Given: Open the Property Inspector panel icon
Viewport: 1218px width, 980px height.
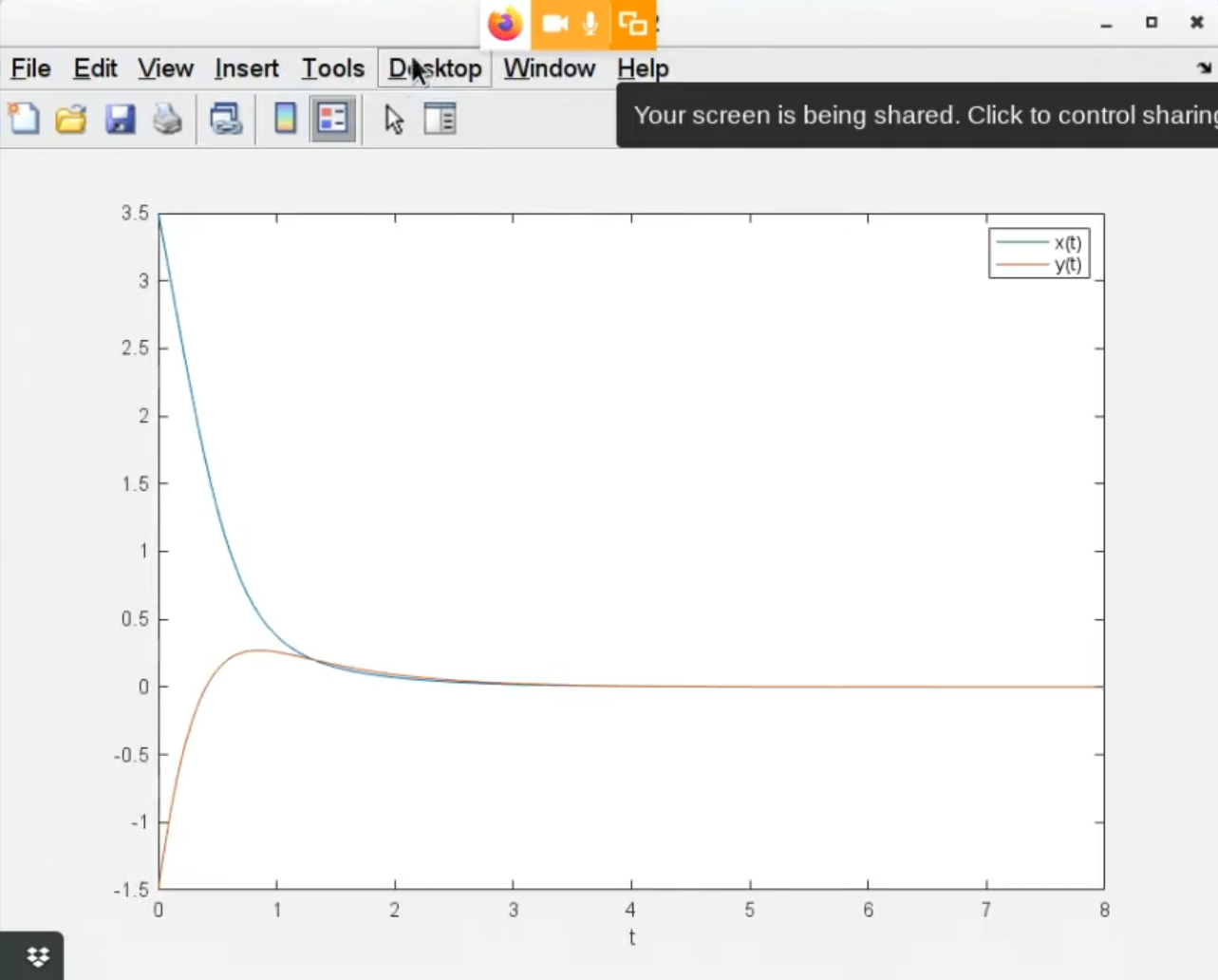Looking at the screenshot, I should 440,119.
